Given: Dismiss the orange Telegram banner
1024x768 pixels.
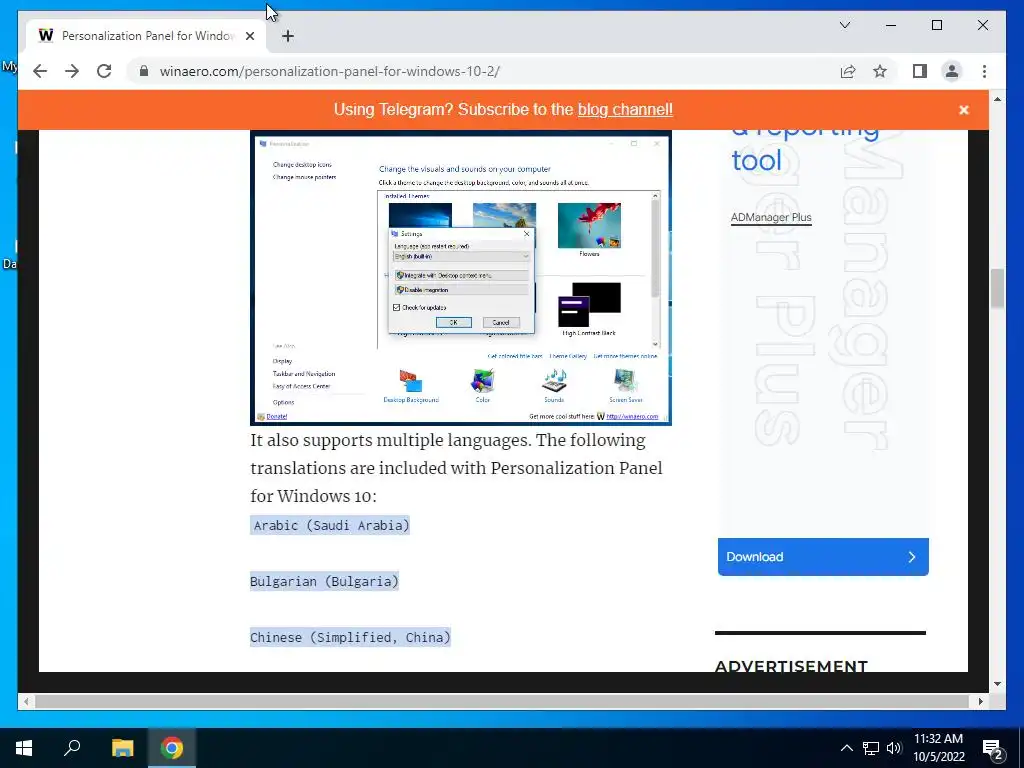Looking at the screenshot, I should pyautogui.click(x=963, y=110).
